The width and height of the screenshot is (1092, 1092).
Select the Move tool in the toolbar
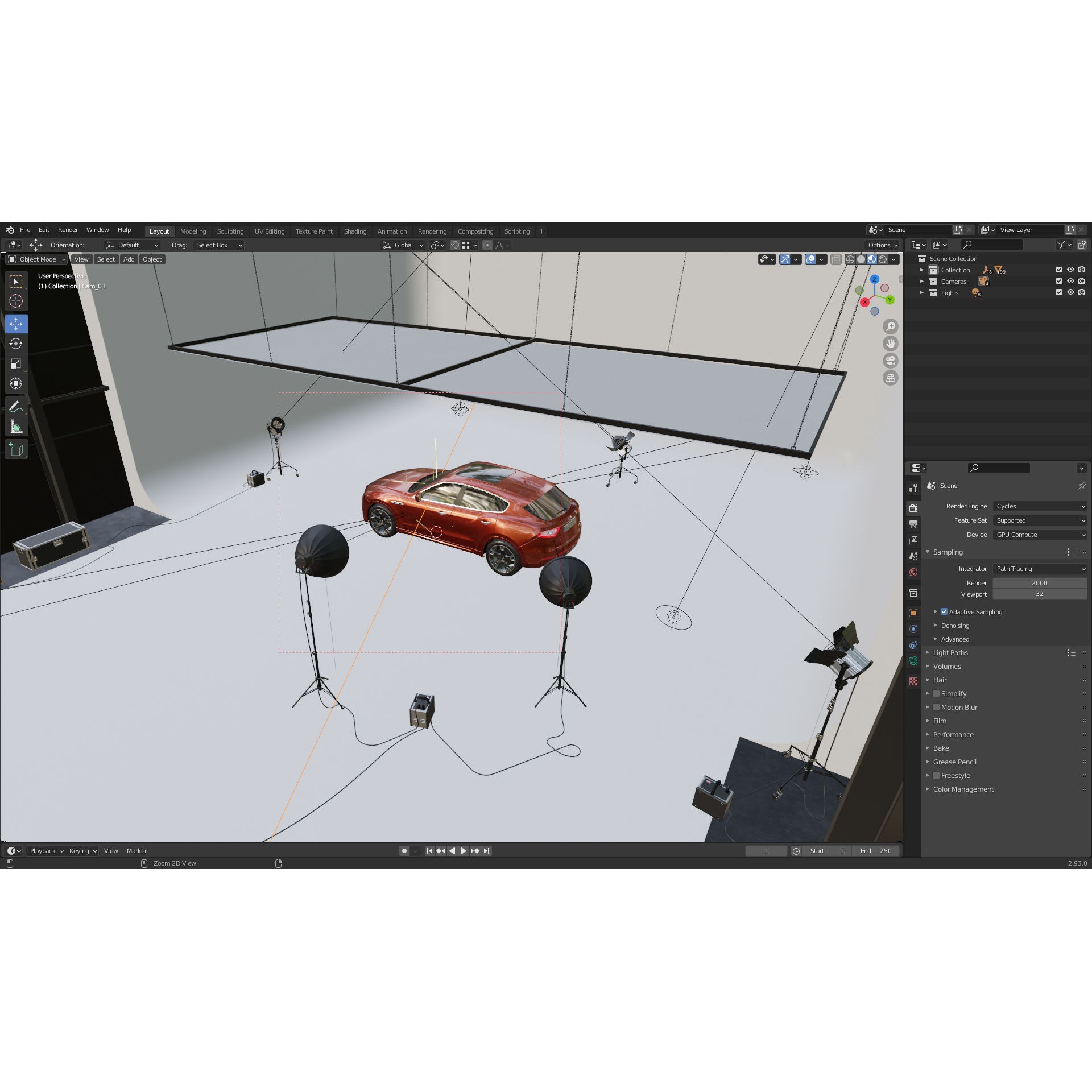pyautogui.click(x=16, y=324)
